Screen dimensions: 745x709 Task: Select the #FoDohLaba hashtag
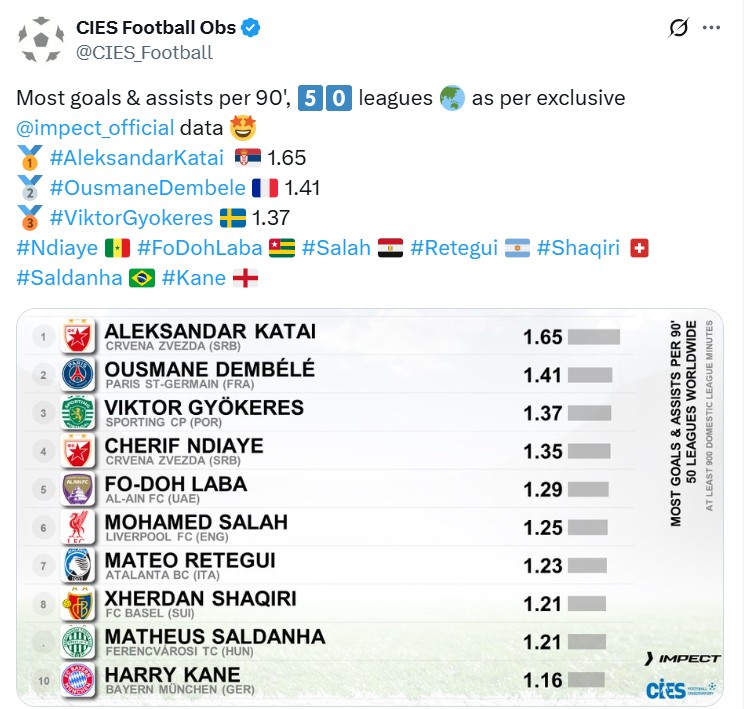(x=200, y=248)
